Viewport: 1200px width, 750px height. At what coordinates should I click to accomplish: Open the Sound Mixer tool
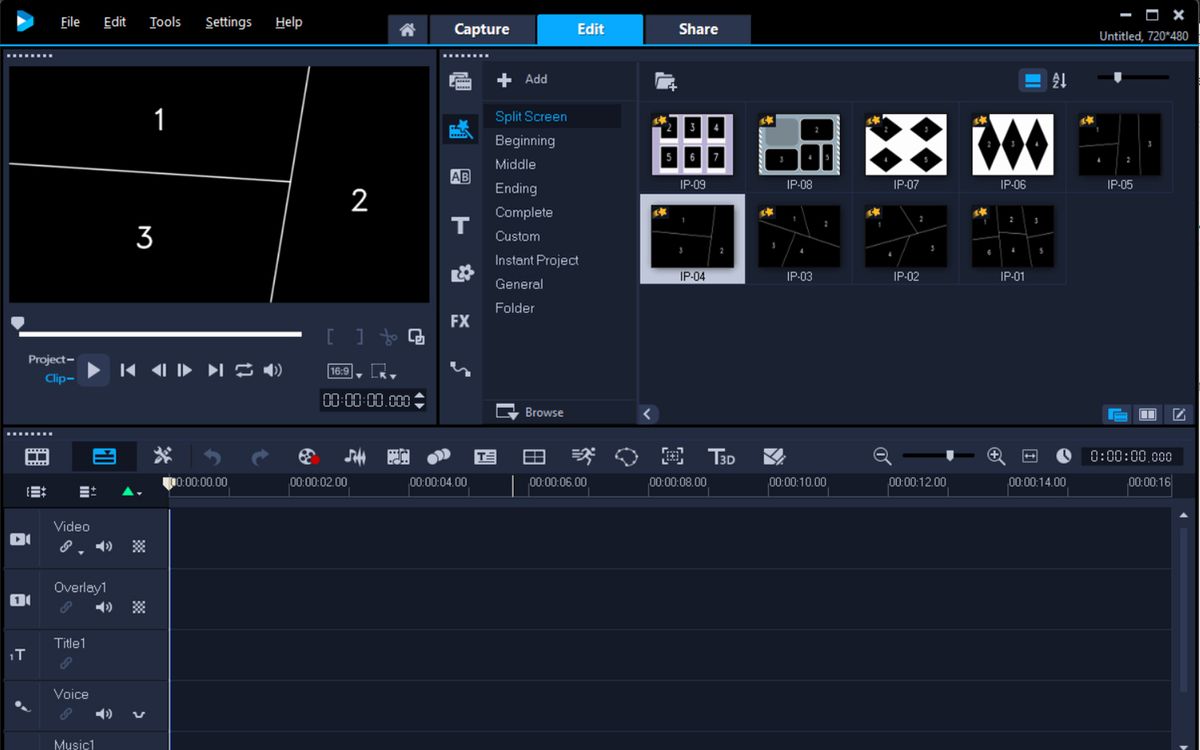point(353,456)
